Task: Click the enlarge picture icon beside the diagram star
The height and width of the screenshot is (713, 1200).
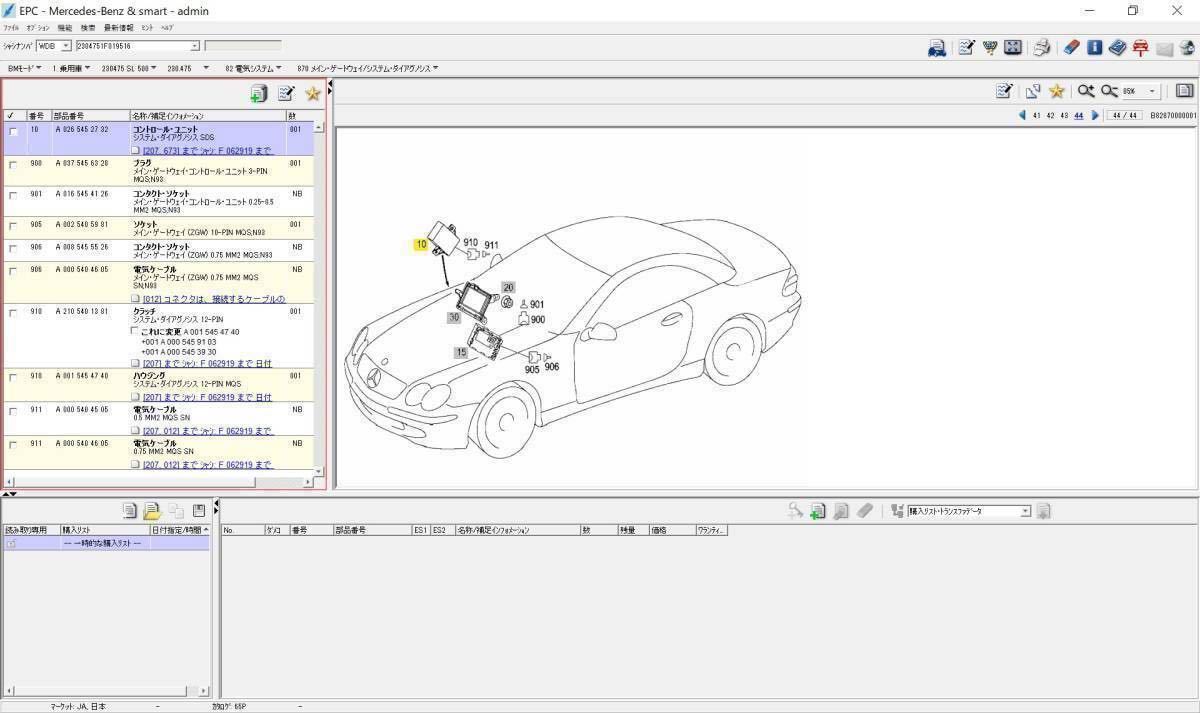Action: pyautogui.click(x=1033, y=91)
